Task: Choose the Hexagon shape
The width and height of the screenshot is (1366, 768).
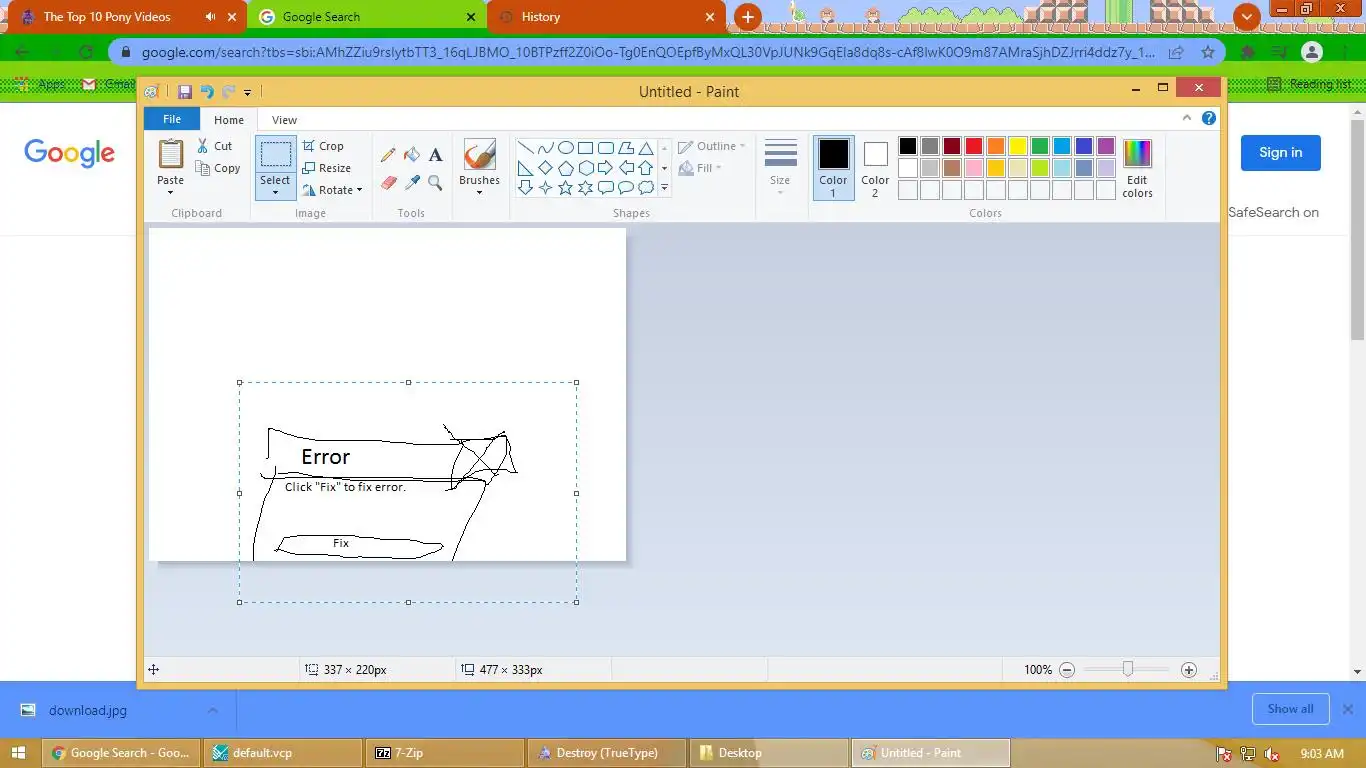Action: click(585, 168)
